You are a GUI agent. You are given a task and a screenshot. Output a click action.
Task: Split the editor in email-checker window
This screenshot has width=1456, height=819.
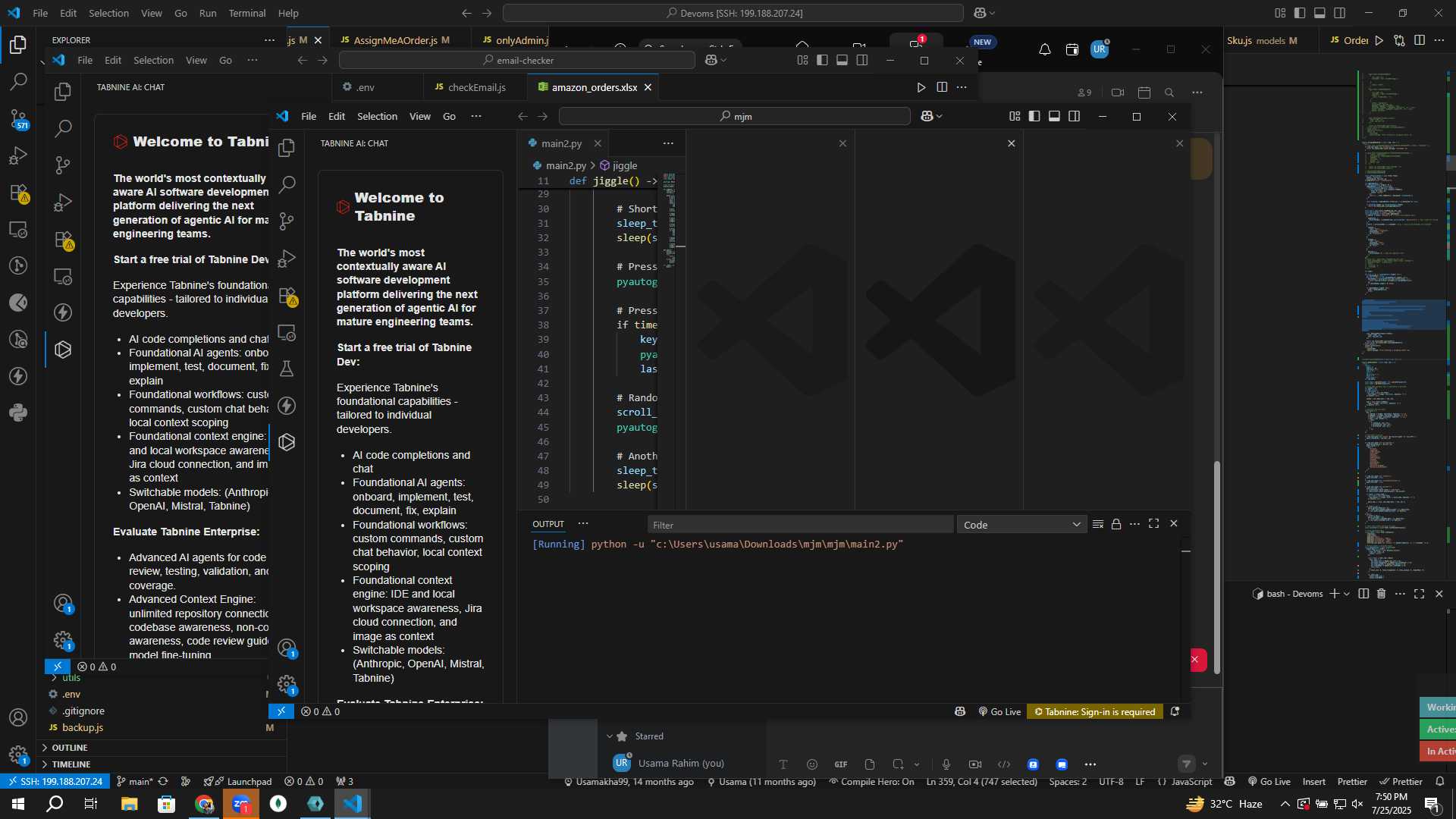942,87
